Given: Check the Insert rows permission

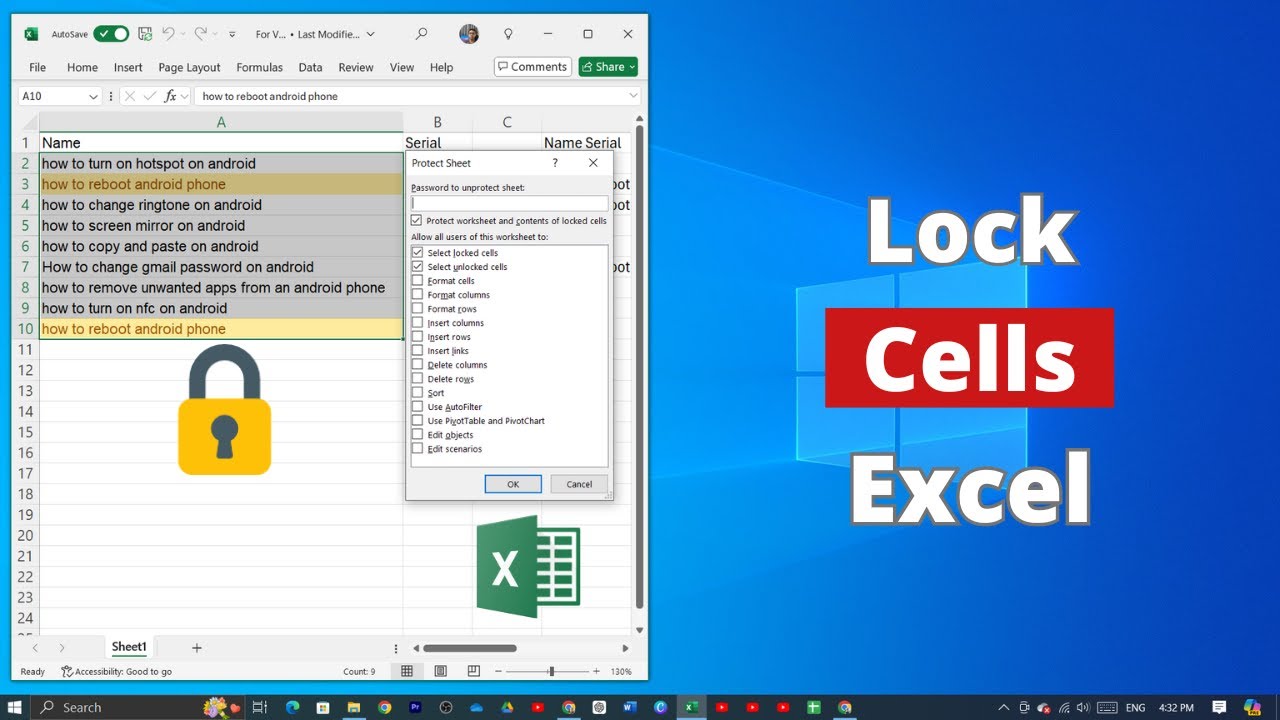Looking at the screenshot, I should [418, 337].
